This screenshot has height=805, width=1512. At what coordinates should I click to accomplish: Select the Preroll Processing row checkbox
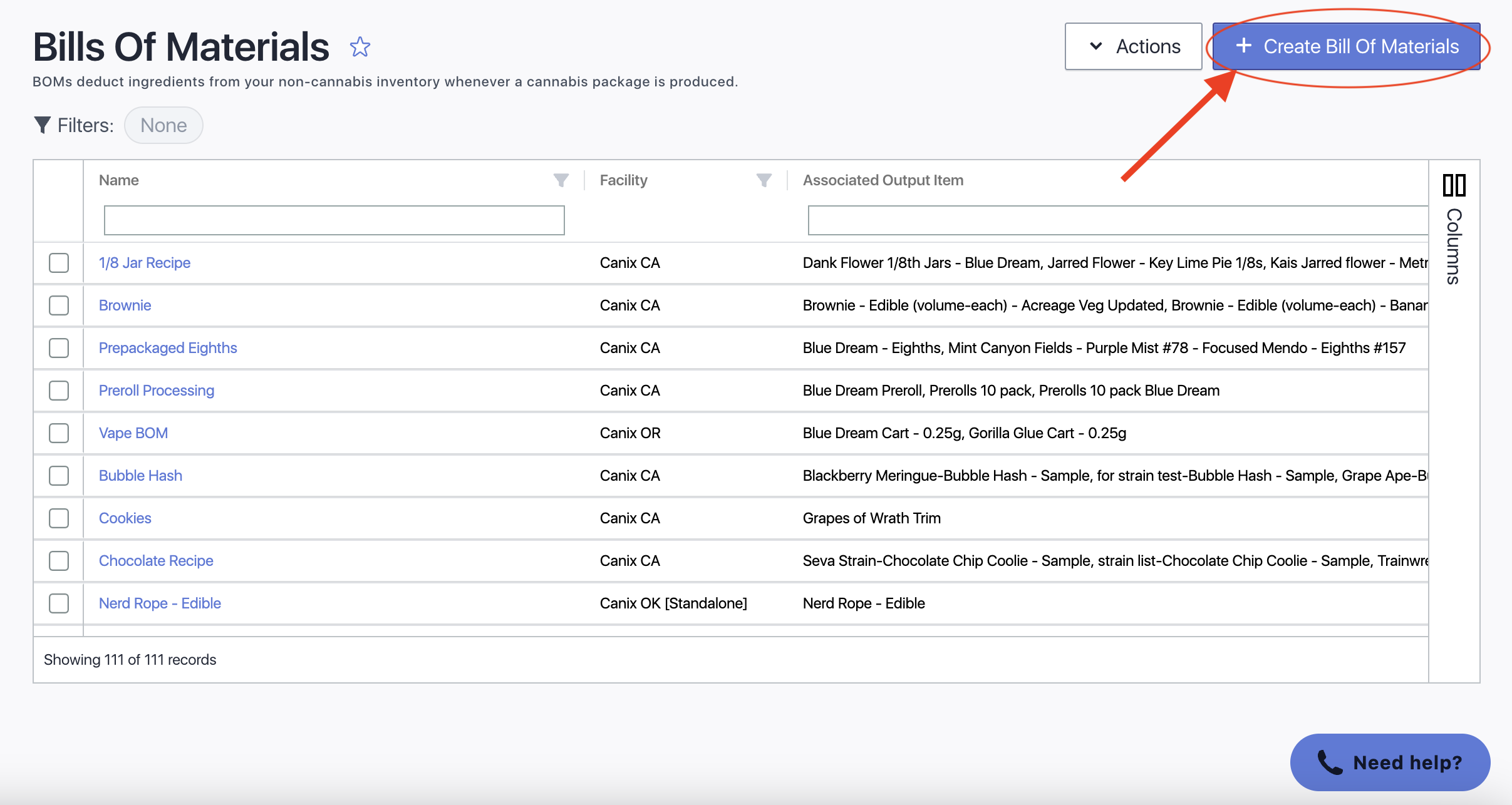[x=59, y=391]
